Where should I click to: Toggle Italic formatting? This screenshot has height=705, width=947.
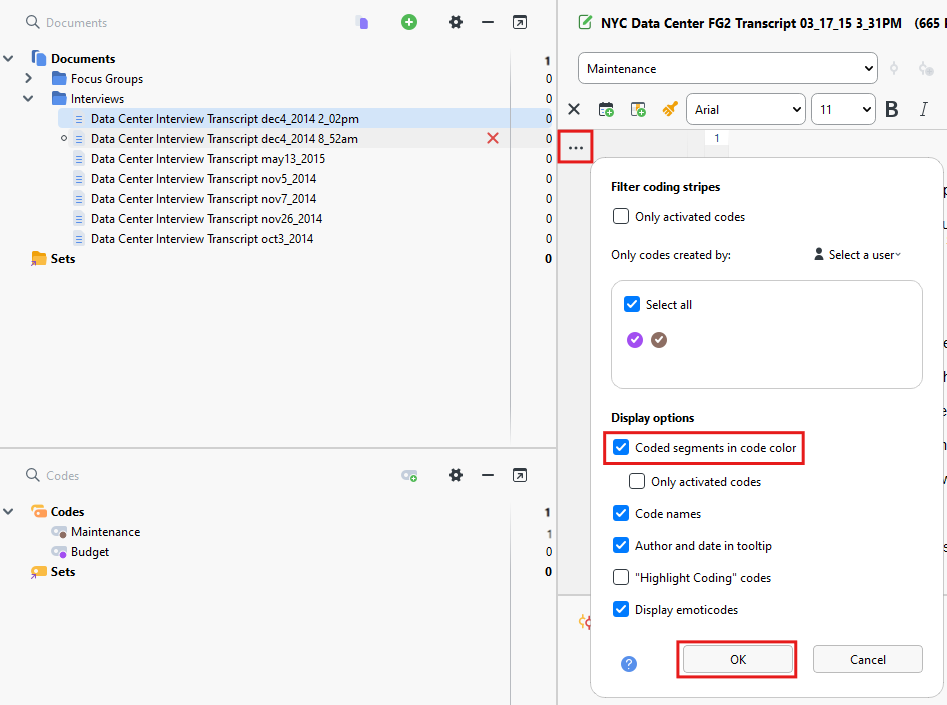tap(923, 109)
